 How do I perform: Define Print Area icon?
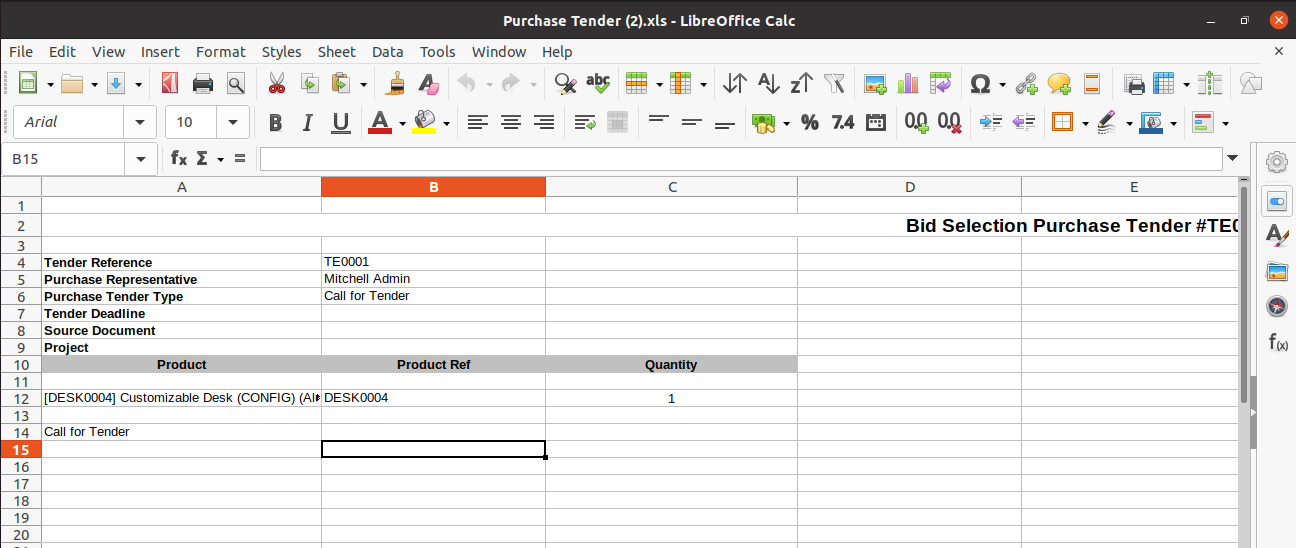(1134, 83)
